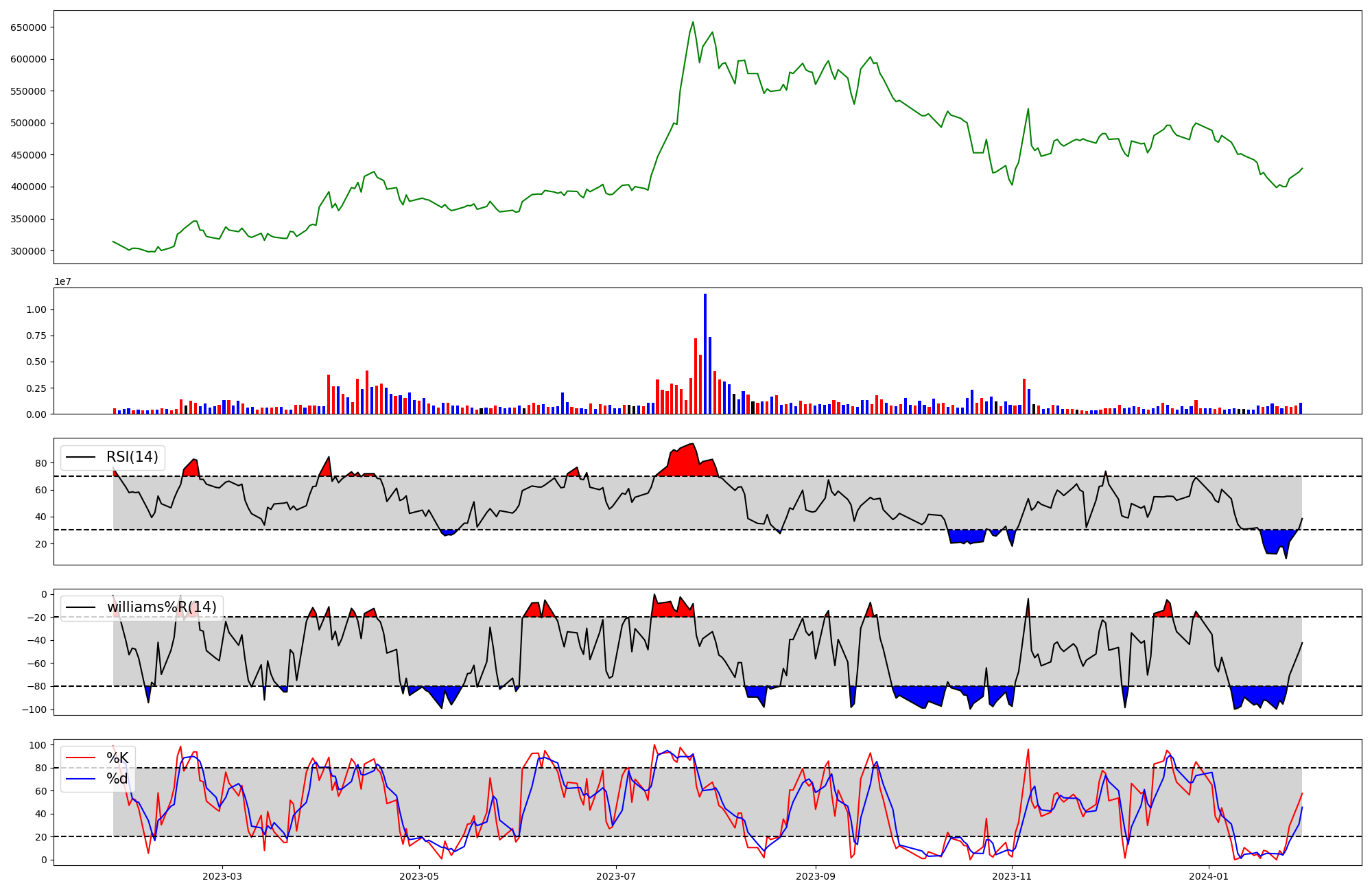Click the 1e7 exponent label on volume chart
Screen dimensions: 1372x892
62,282
